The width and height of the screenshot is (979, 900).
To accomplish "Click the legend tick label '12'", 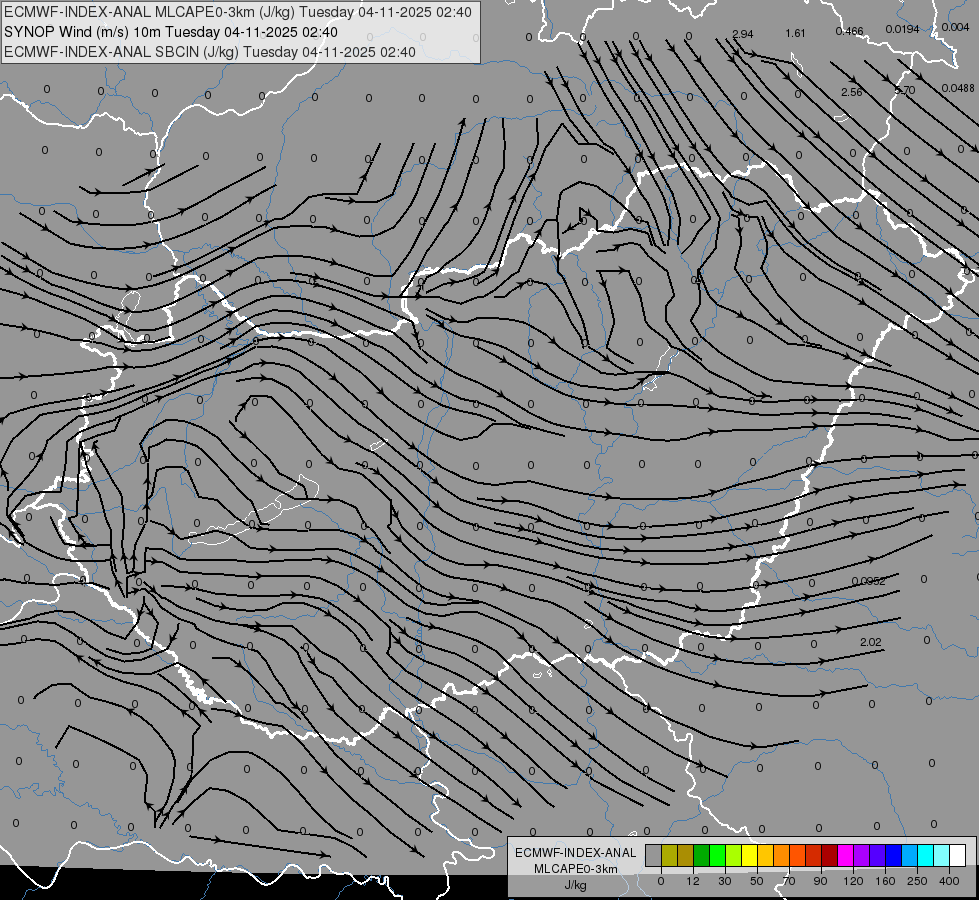I will point(692,881).
